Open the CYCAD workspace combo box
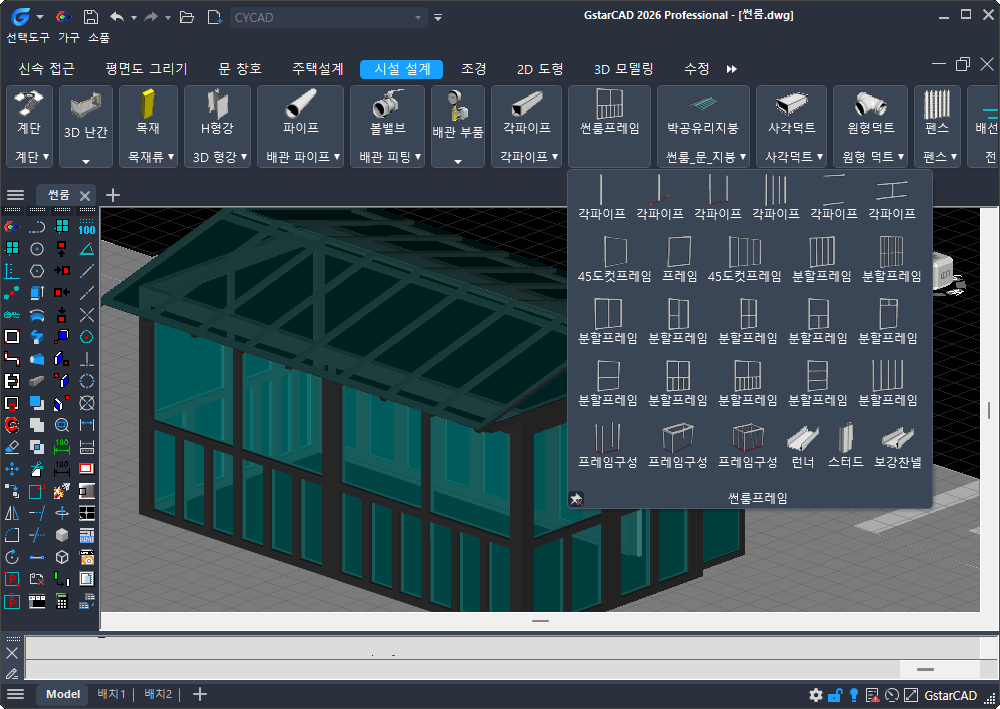 tap(328, 17)
